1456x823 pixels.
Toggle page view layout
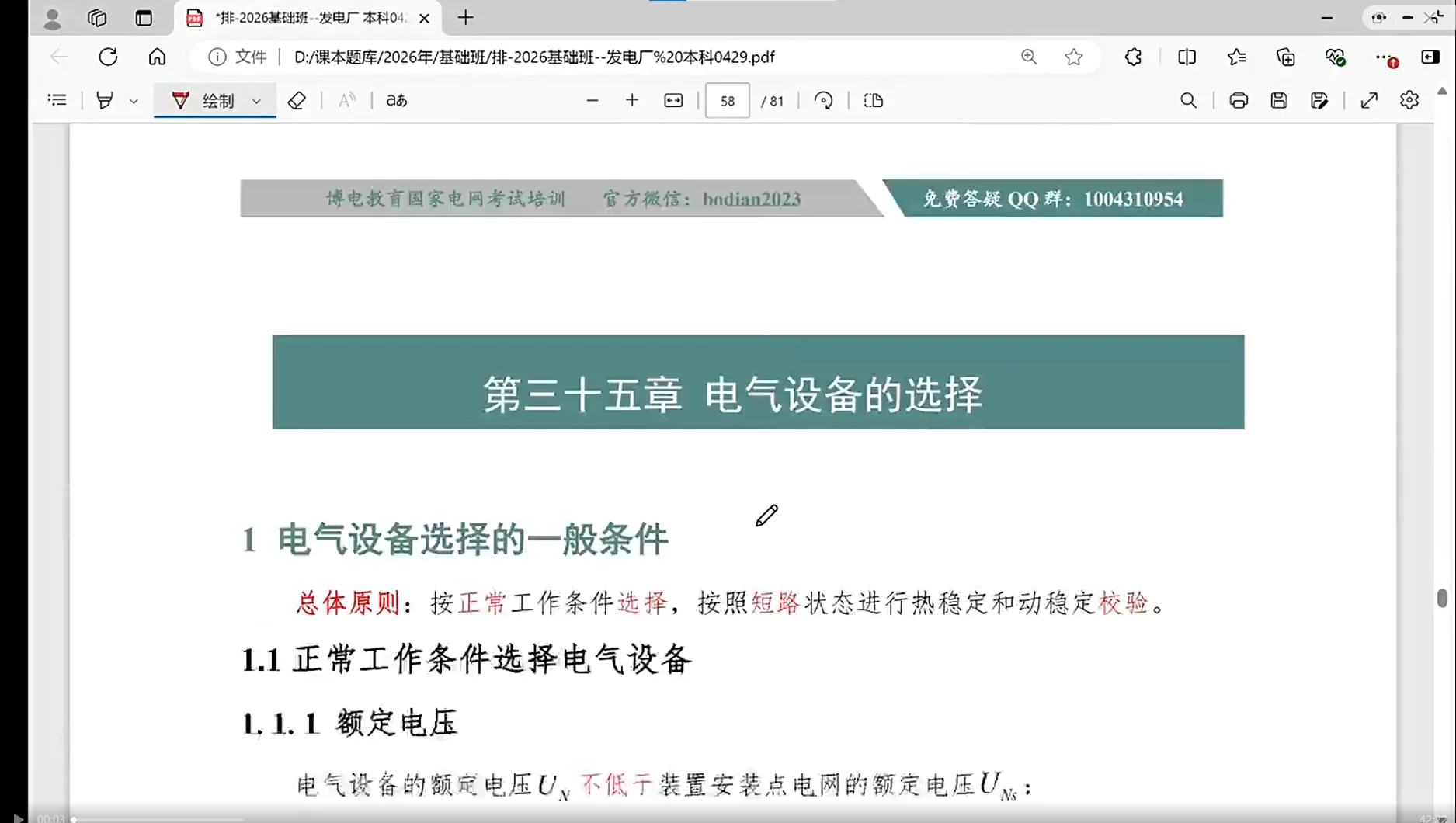[874, 100]
